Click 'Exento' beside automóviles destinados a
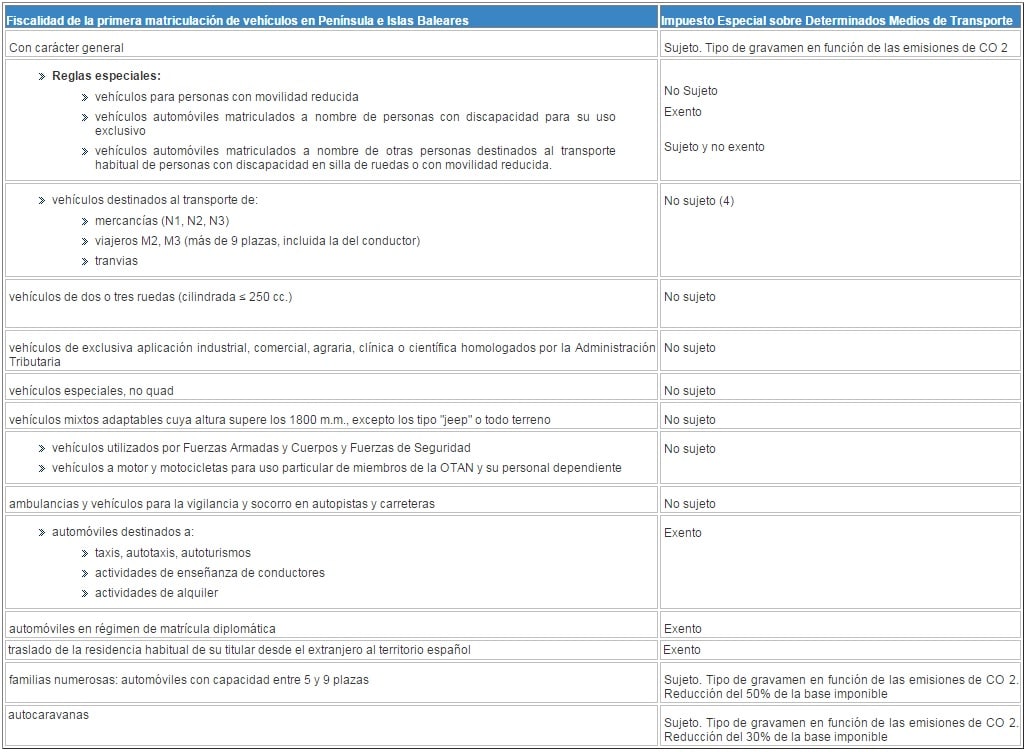This screenshot has height=752, width=1025. [682, 533]
